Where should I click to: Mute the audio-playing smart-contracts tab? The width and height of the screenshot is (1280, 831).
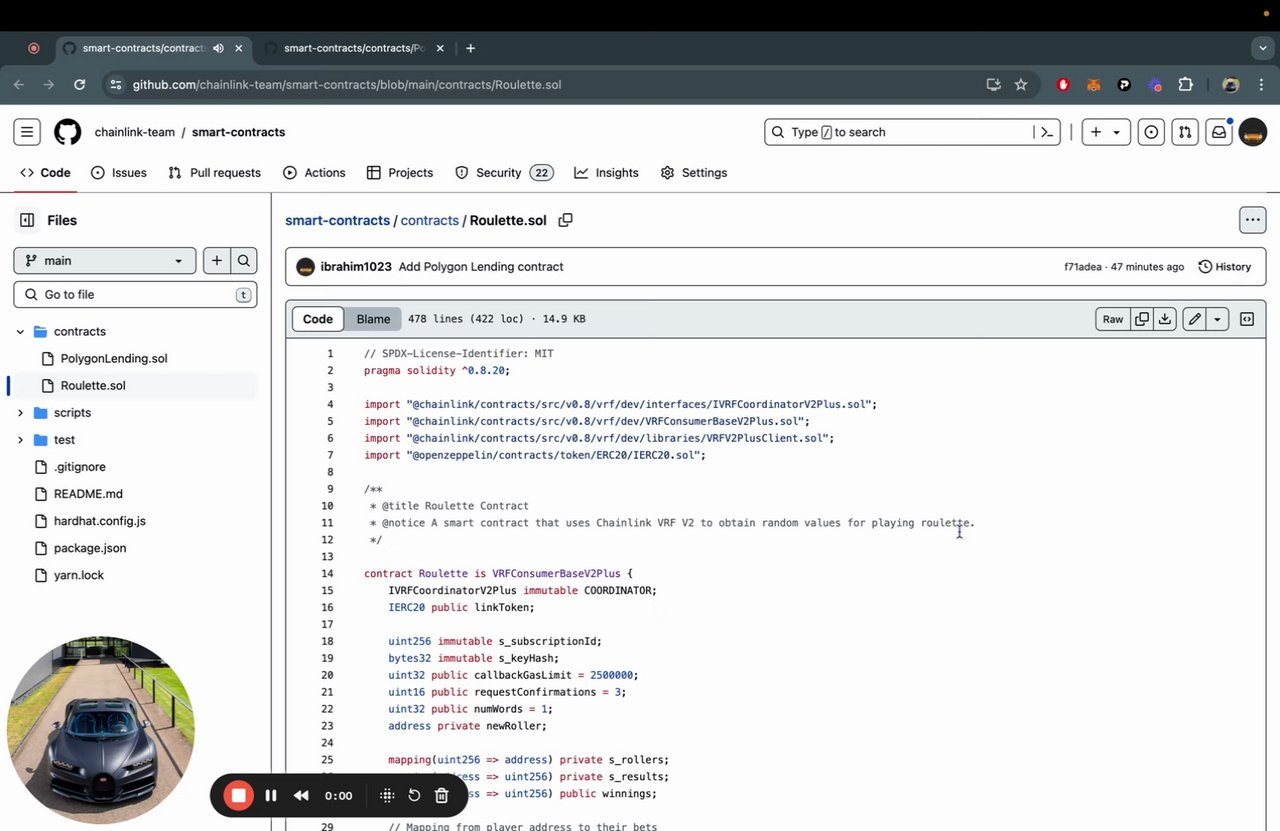[x=218, y=48]
